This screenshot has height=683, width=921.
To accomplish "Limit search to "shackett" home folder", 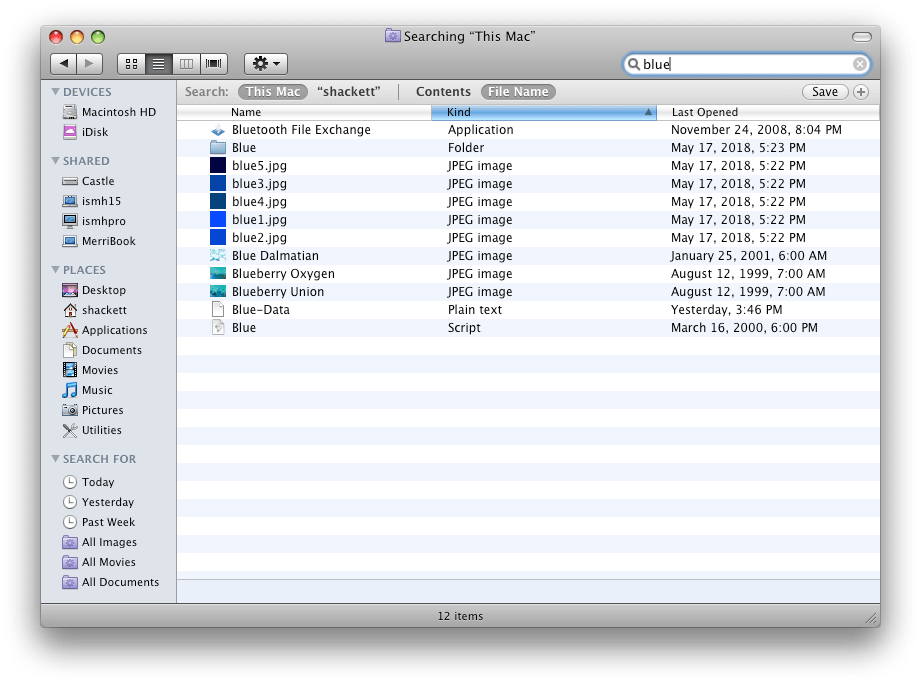I will click(349, 92).
